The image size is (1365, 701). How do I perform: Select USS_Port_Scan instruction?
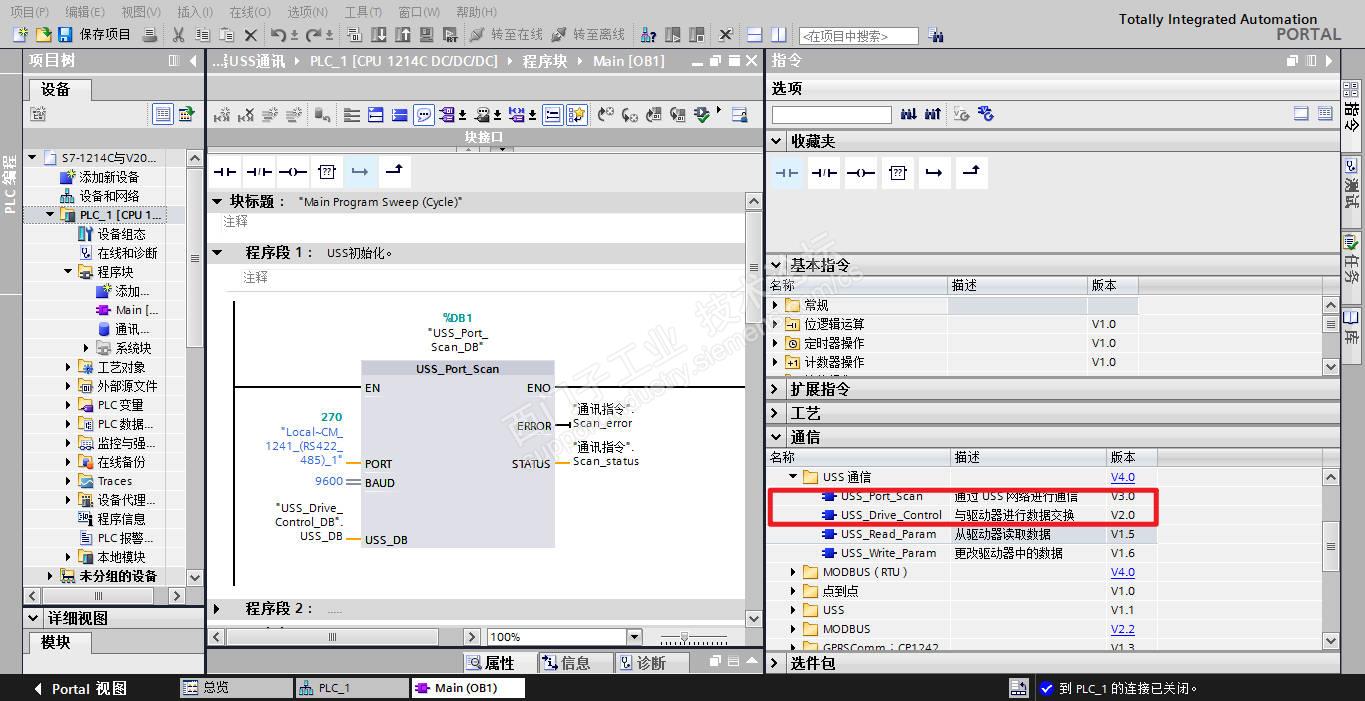pyautogui.click(x=881, y=496)
